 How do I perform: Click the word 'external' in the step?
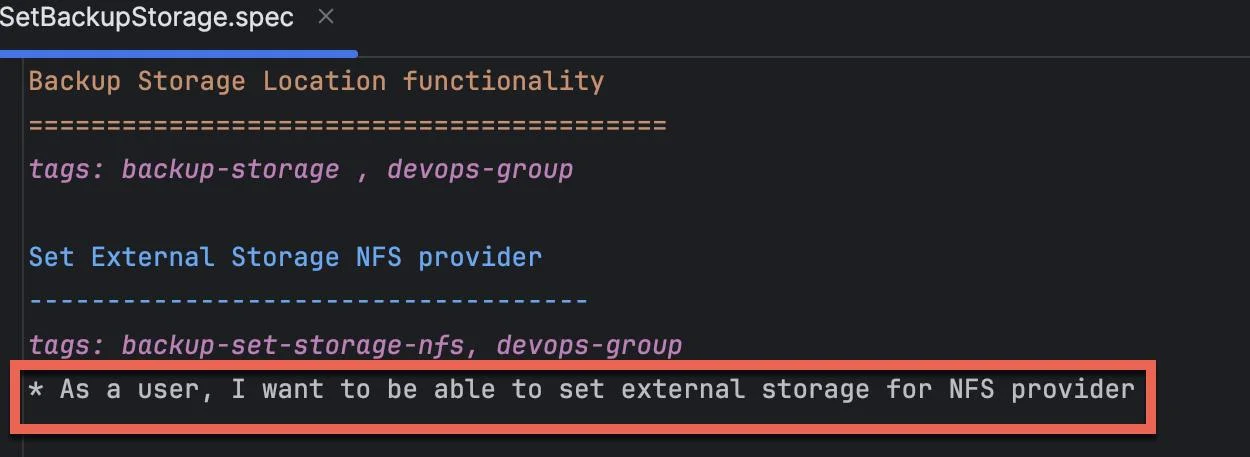click(683, 389)
